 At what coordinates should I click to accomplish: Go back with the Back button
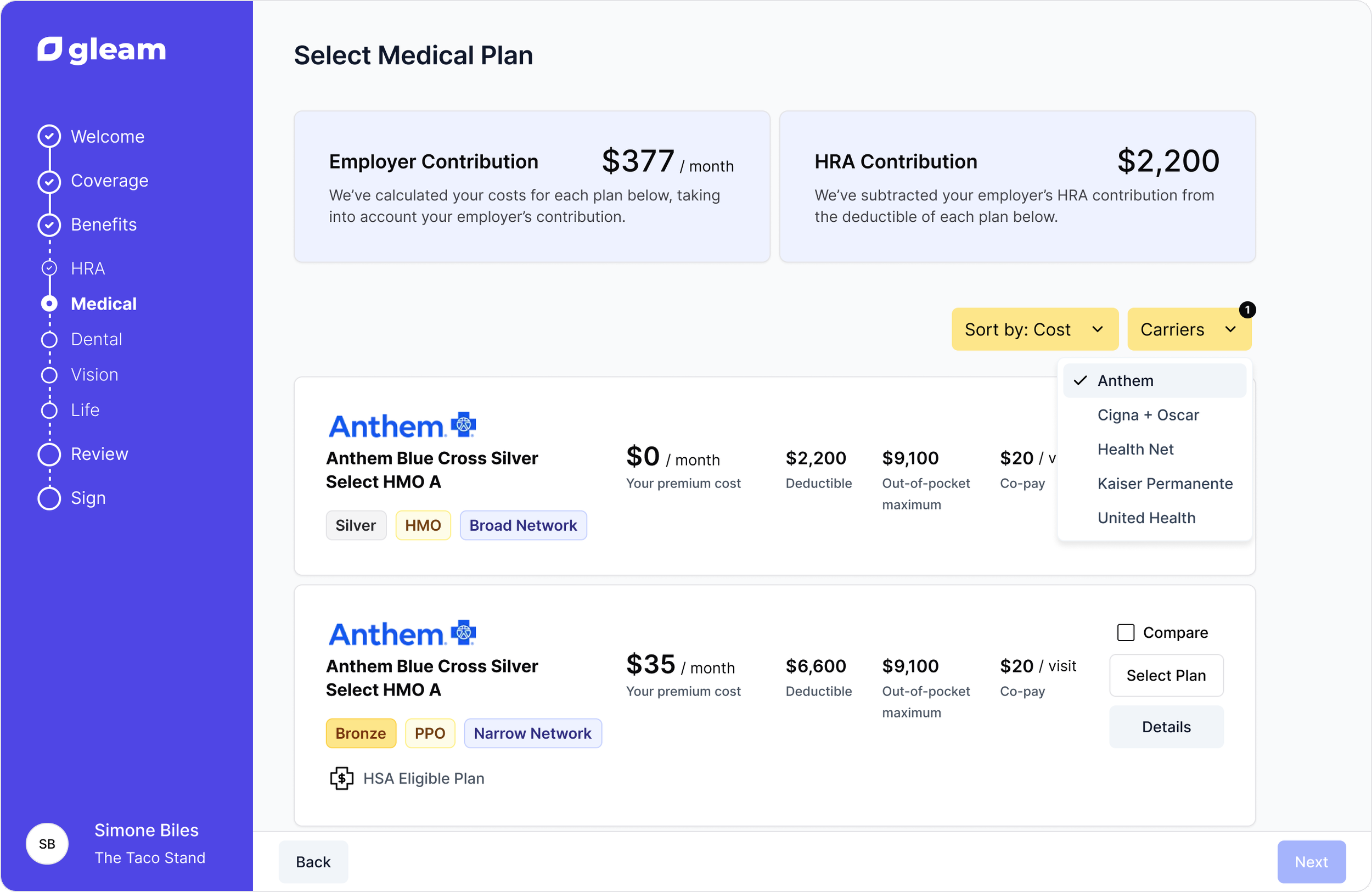coord(313,862)
